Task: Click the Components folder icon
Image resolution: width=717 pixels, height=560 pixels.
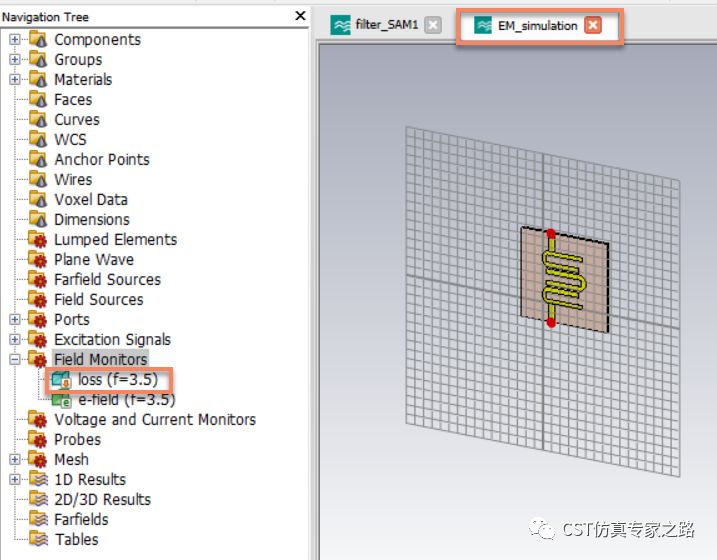Action: [38, 39]
